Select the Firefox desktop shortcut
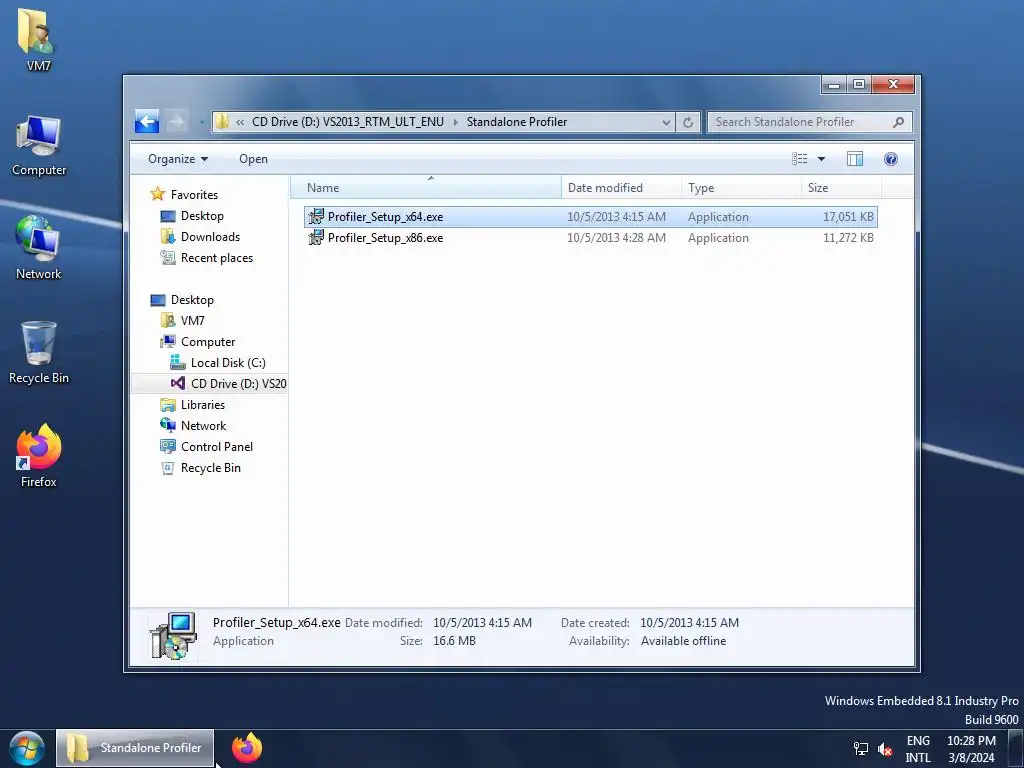This screenshot has height=768, width=1024. [39, 456]
